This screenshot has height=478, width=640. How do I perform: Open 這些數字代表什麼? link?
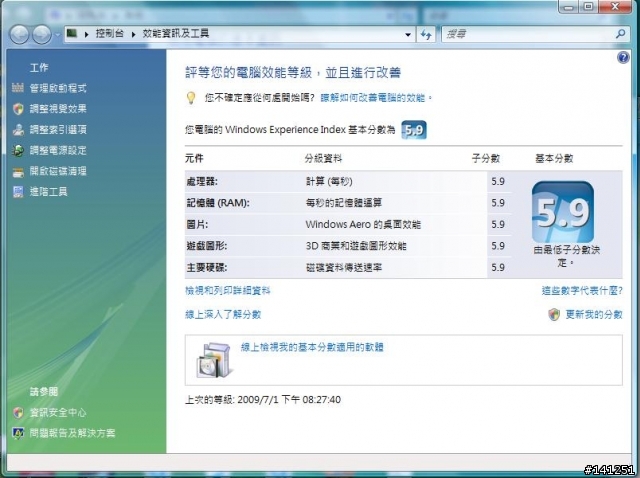pyautogui.click(x=582, y=291)
